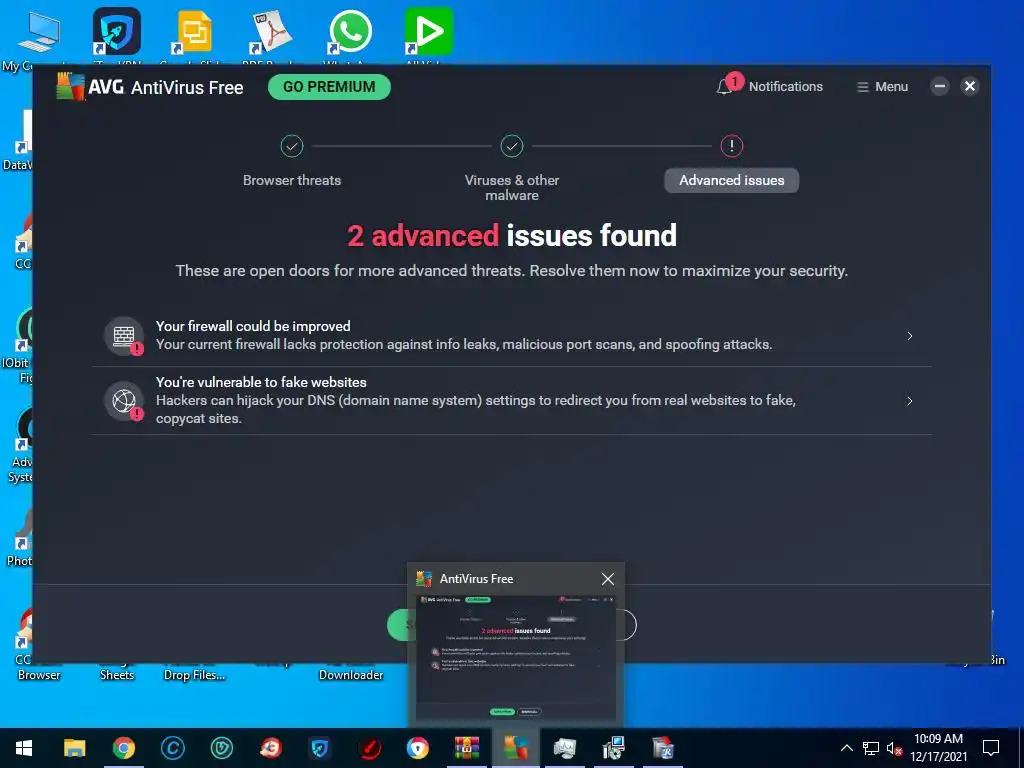
Task: Click the AVG logo in title bar
Action: click(71, 86)
